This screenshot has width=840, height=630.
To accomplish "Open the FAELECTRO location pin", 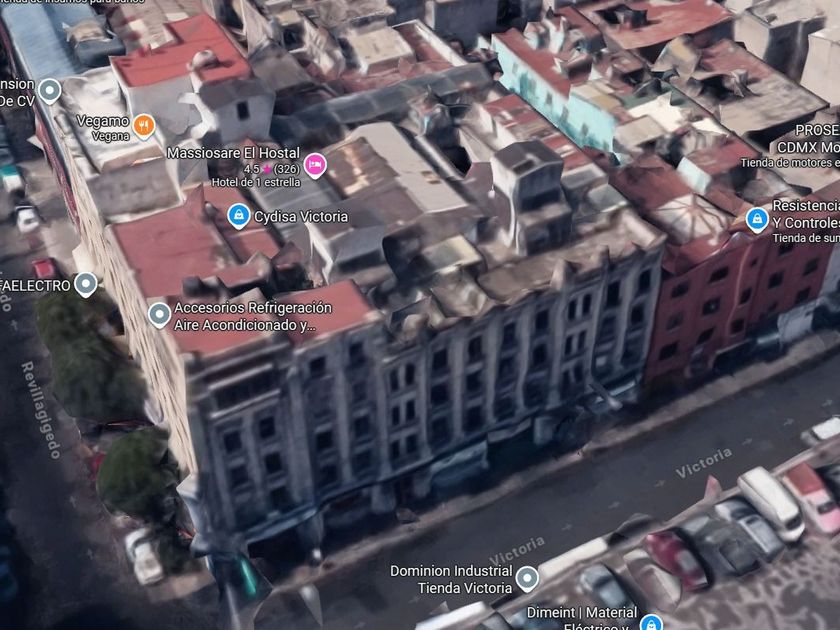I will tap(86, 285).
